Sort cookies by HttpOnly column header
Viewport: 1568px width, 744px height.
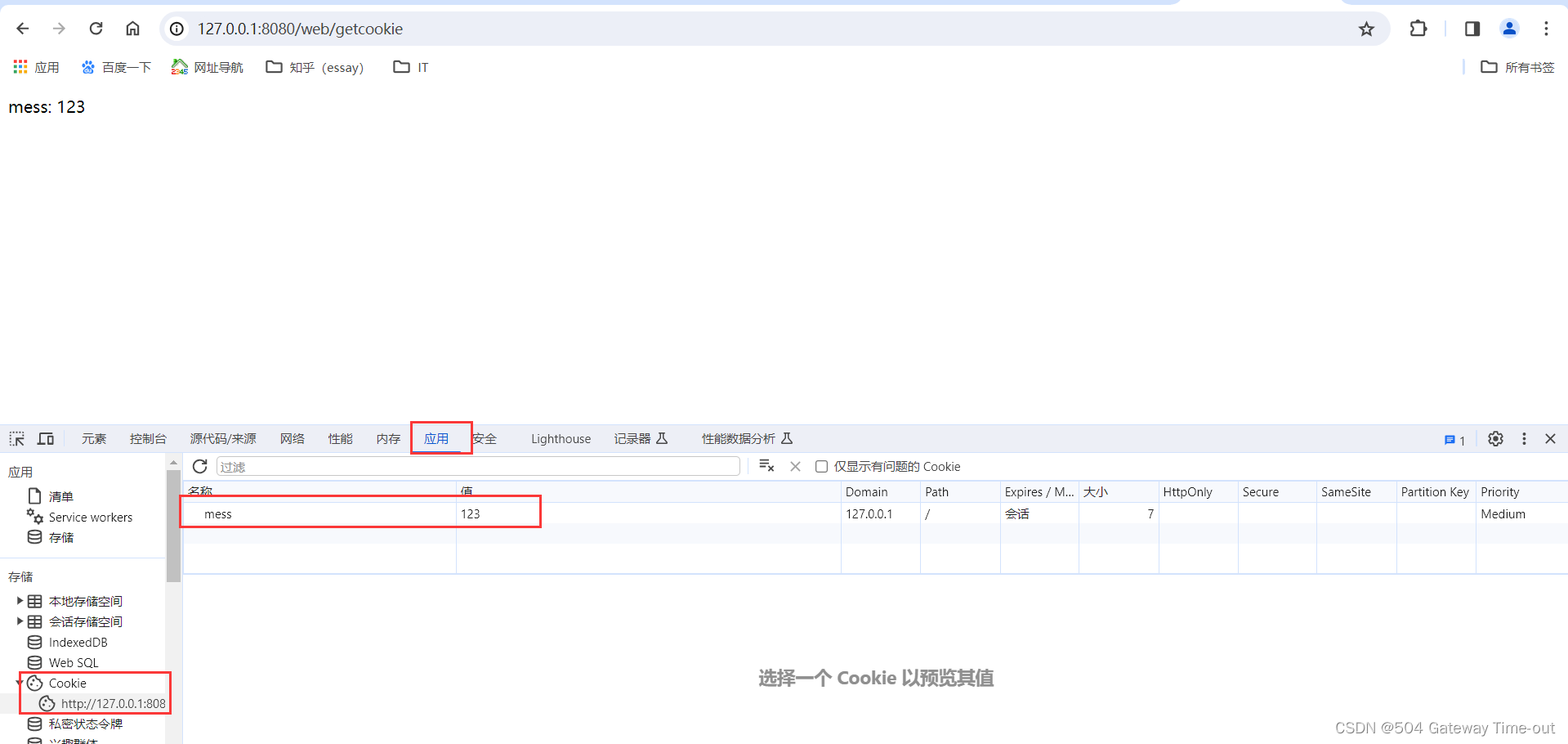click(x=1199, y=491)
